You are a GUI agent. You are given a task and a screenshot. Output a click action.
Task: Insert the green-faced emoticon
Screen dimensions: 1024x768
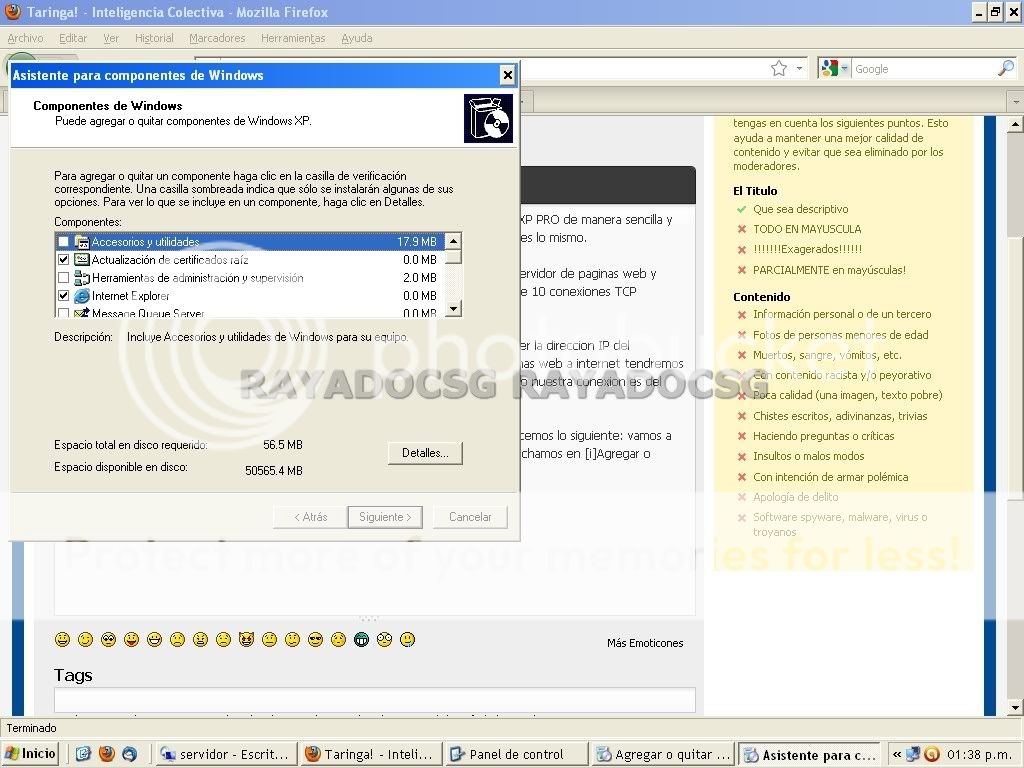pyautogui.click(x=361, y=639)
